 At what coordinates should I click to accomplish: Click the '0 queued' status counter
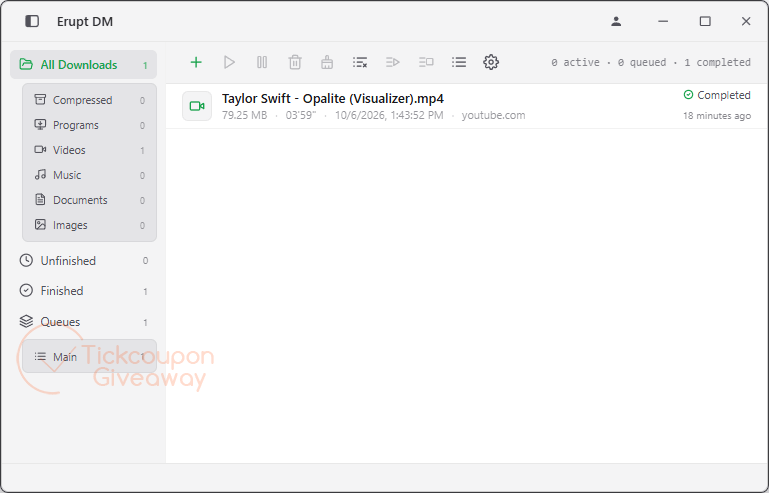[x=642, y=62]
